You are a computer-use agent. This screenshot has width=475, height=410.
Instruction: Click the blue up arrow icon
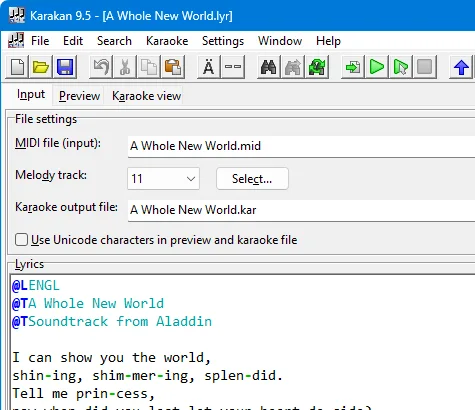point(461,67)
